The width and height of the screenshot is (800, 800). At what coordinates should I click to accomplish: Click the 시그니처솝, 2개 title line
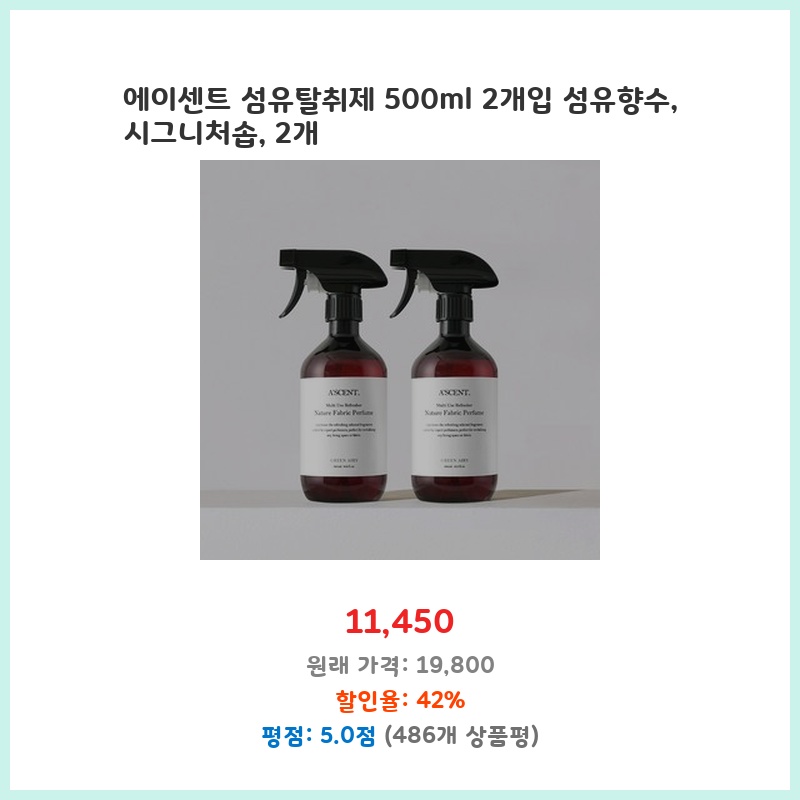221,134
